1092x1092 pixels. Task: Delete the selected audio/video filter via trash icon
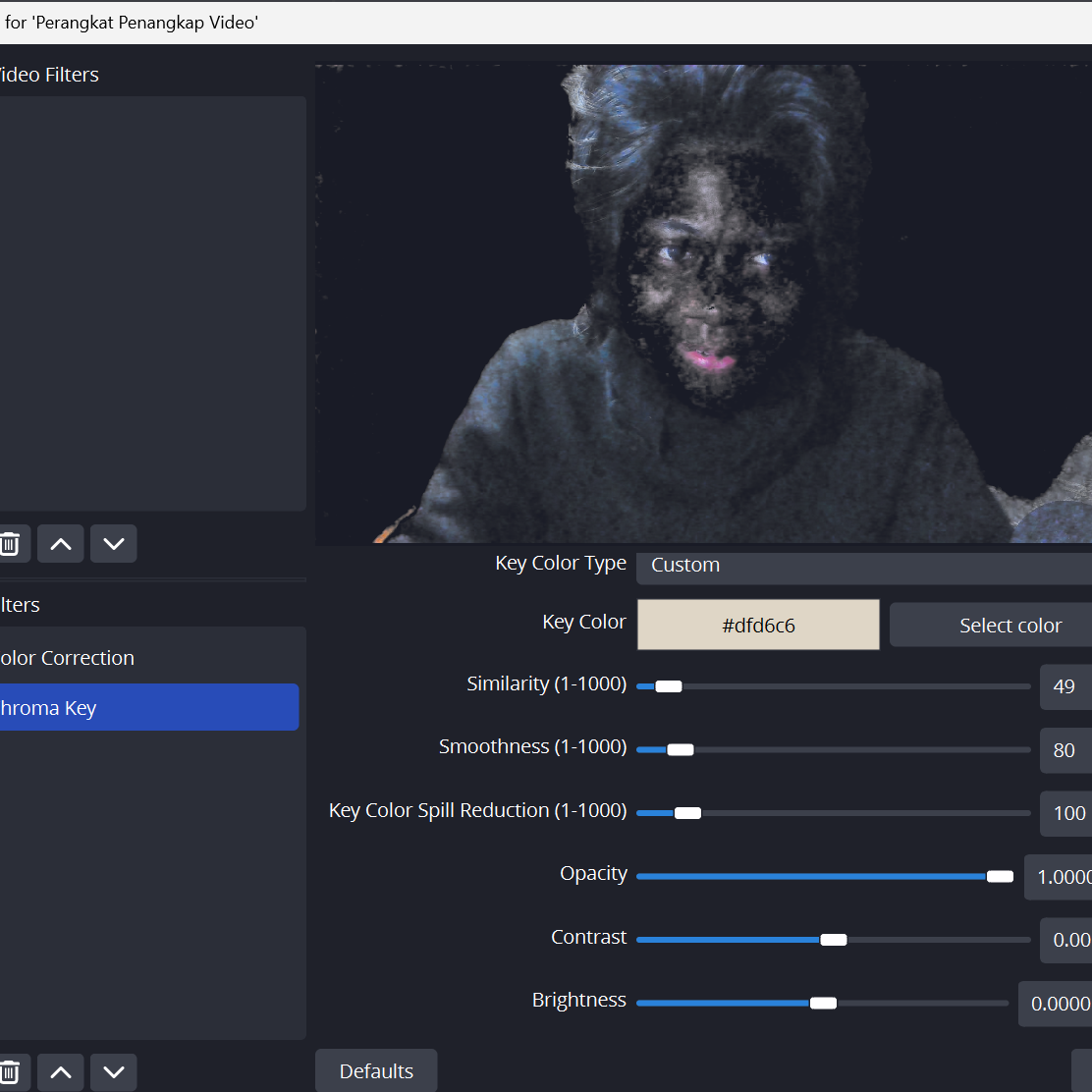[11, 543]
